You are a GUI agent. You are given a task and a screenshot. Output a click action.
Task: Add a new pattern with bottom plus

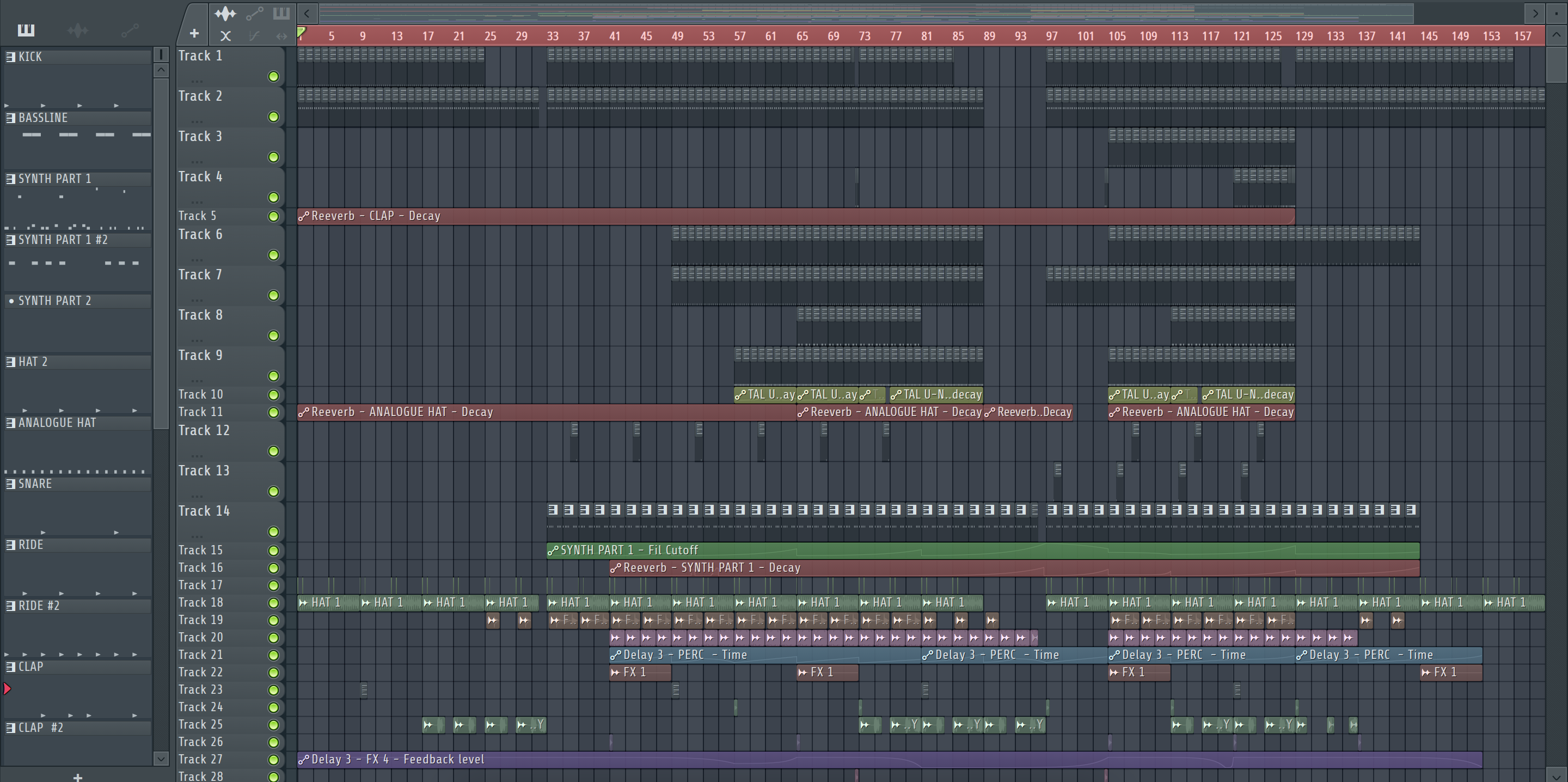[77, 777]
